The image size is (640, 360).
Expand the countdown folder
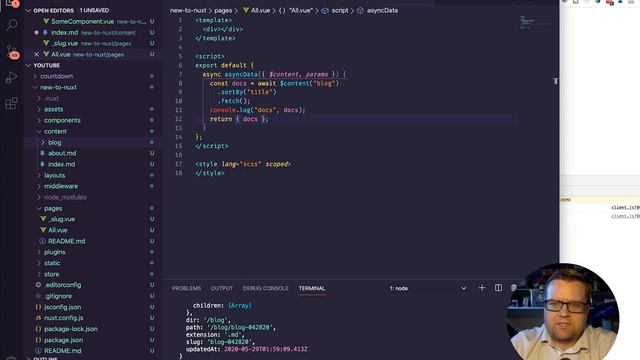click(57, 76)
